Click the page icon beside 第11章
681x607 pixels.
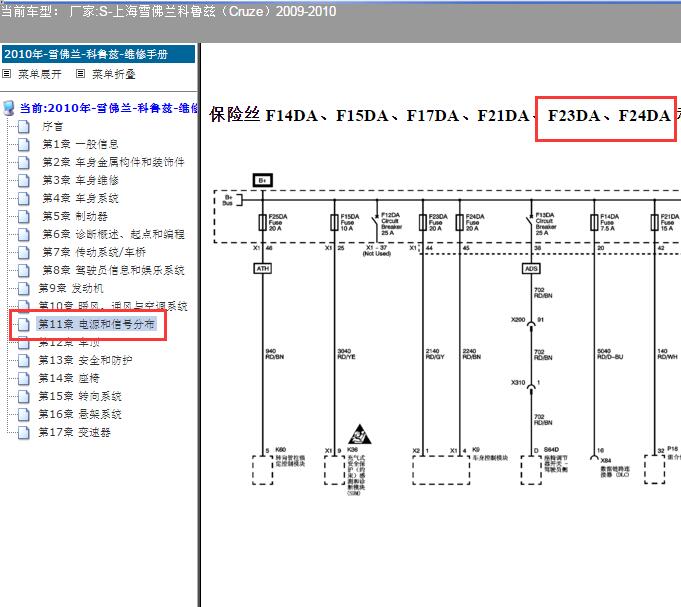(24, 325)
